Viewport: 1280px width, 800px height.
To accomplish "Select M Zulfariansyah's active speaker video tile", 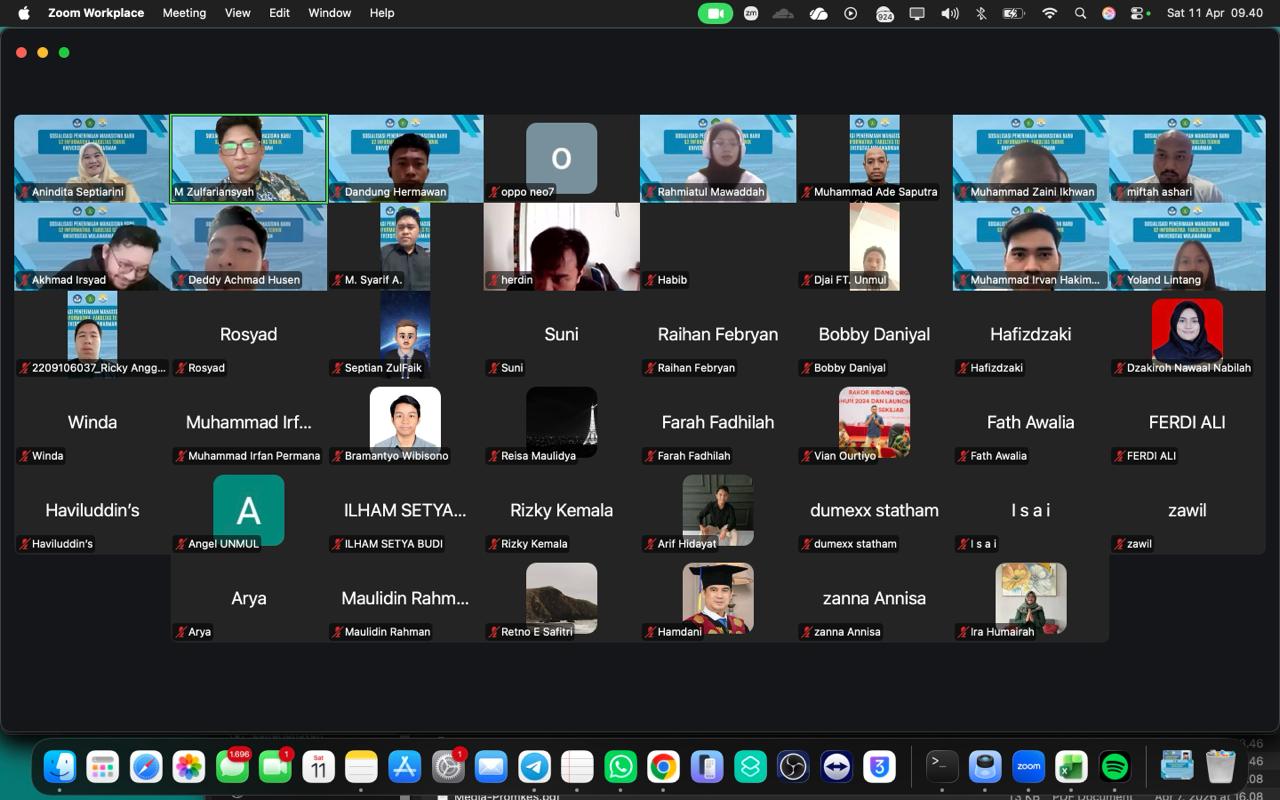I will (x=248, y=158).
